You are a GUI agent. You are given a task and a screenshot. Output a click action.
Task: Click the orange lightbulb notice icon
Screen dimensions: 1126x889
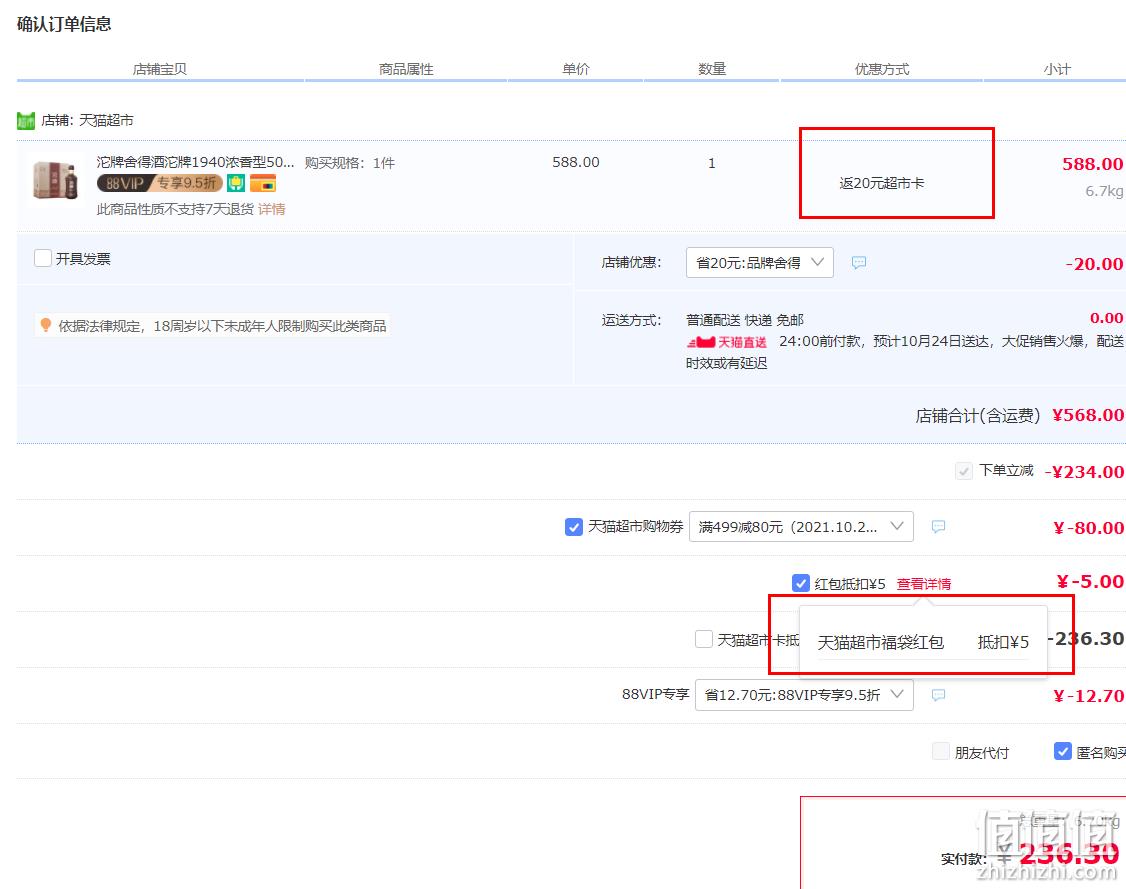pos(46,325)
